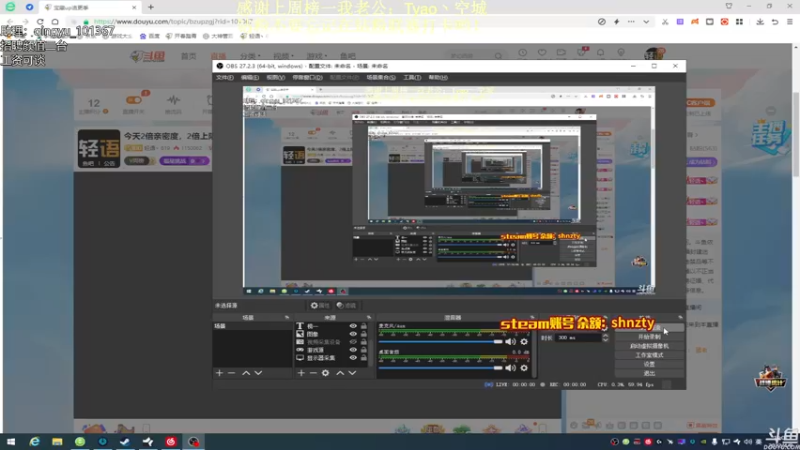Screen dimensions: 800x450
Task: Click the microphone volume slider
Action: 440,342
